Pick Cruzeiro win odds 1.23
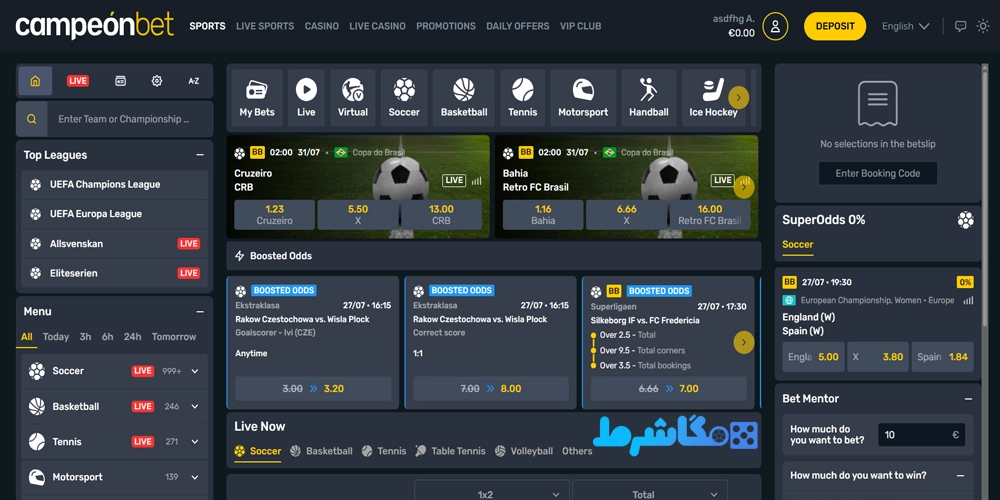This screenshot has height=500, width=1000. point(274,215)
